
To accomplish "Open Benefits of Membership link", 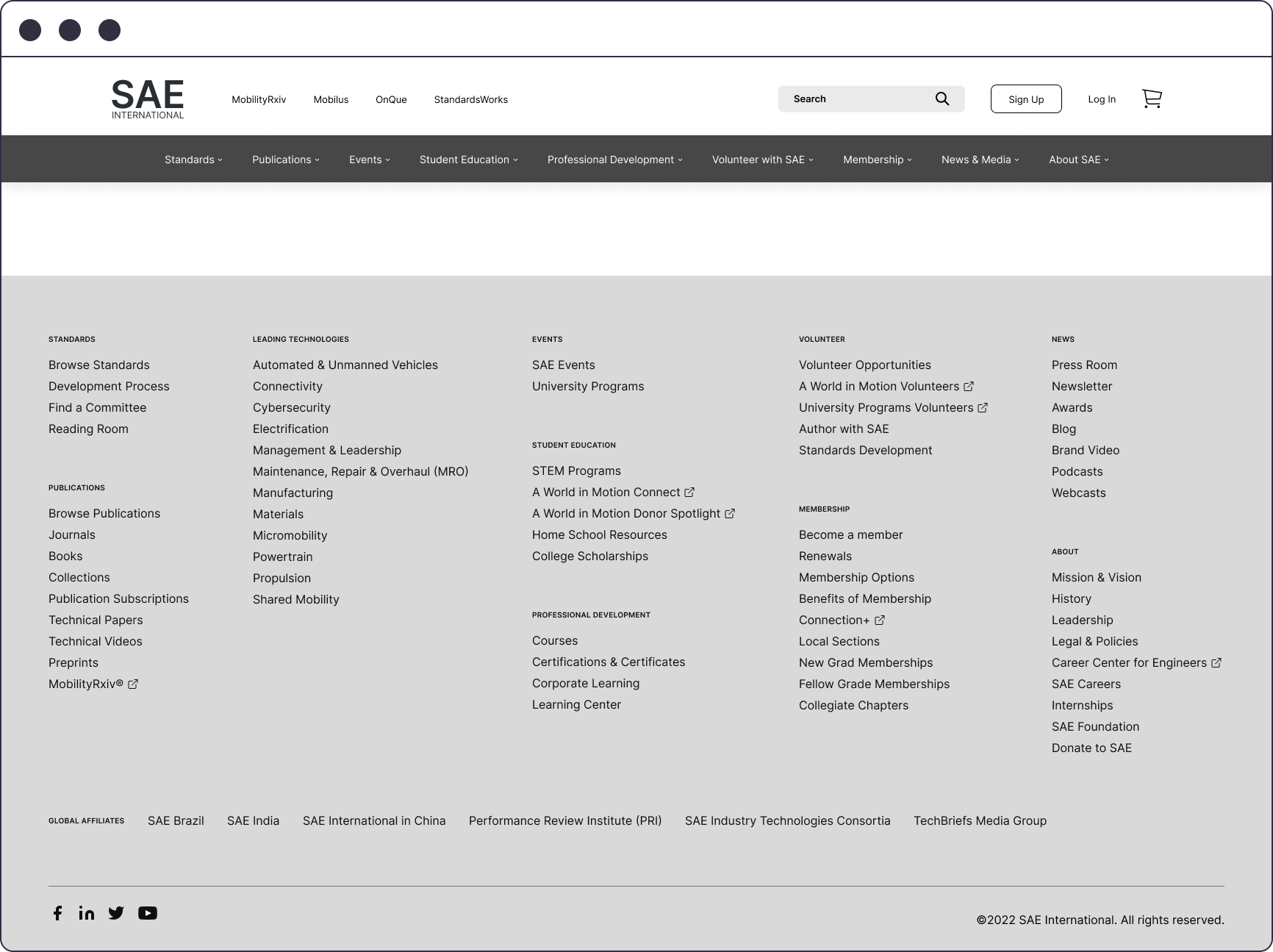I will [x=865, y=598].
